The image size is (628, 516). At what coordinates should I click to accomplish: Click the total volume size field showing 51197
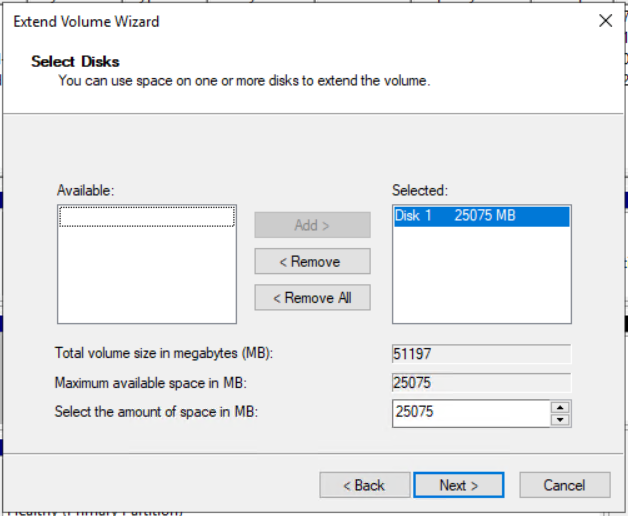point(481,354)
